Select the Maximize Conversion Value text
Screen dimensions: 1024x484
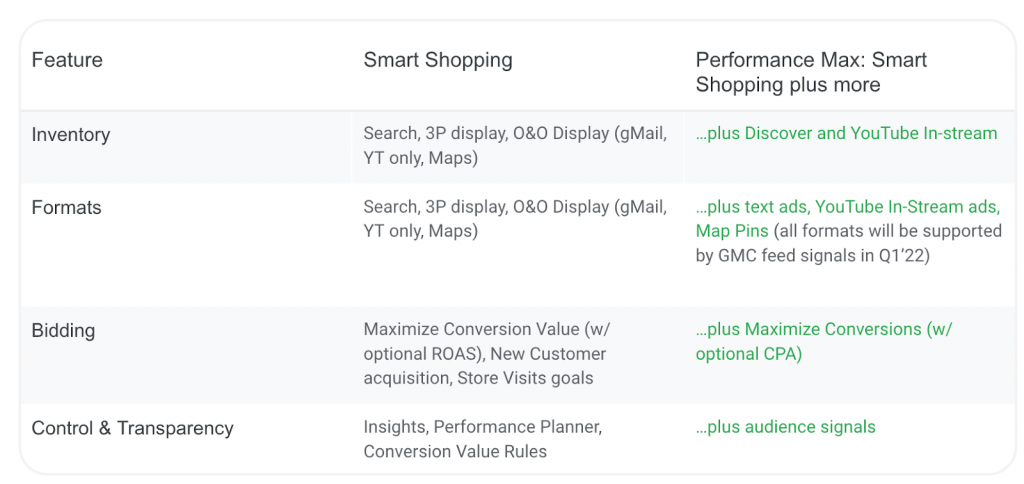click(x=471, y=329)
